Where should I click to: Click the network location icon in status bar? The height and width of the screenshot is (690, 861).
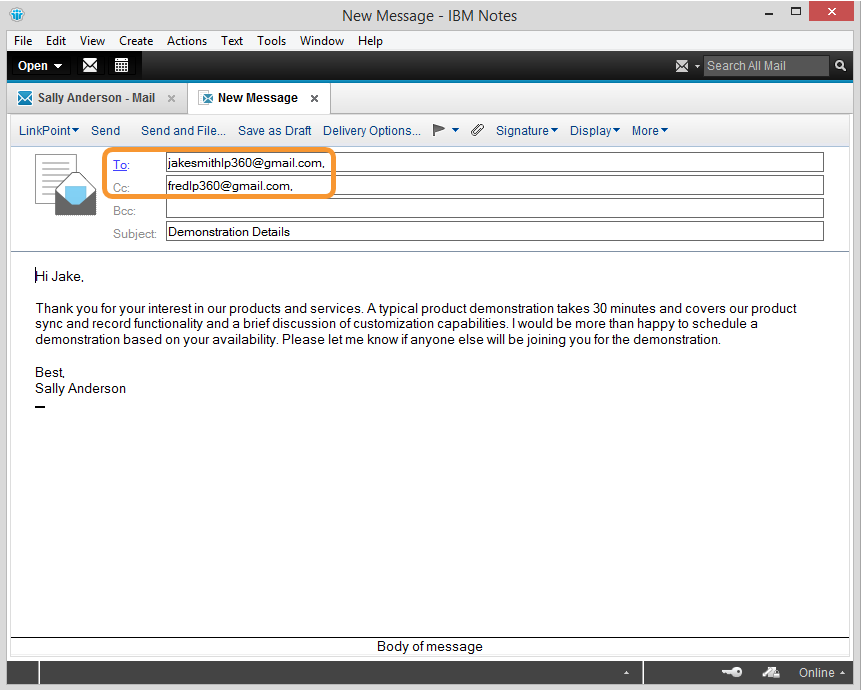pyautogui.click(x=771, y=673)
